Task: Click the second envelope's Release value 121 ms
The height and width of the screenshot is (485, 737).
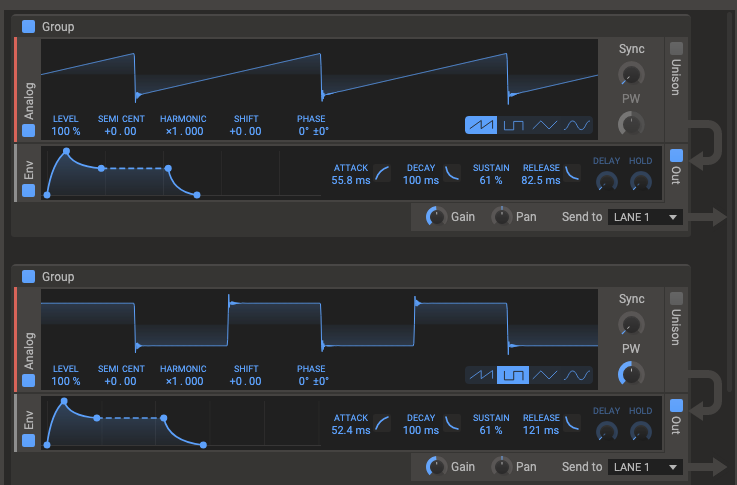Action: (541, 430)
